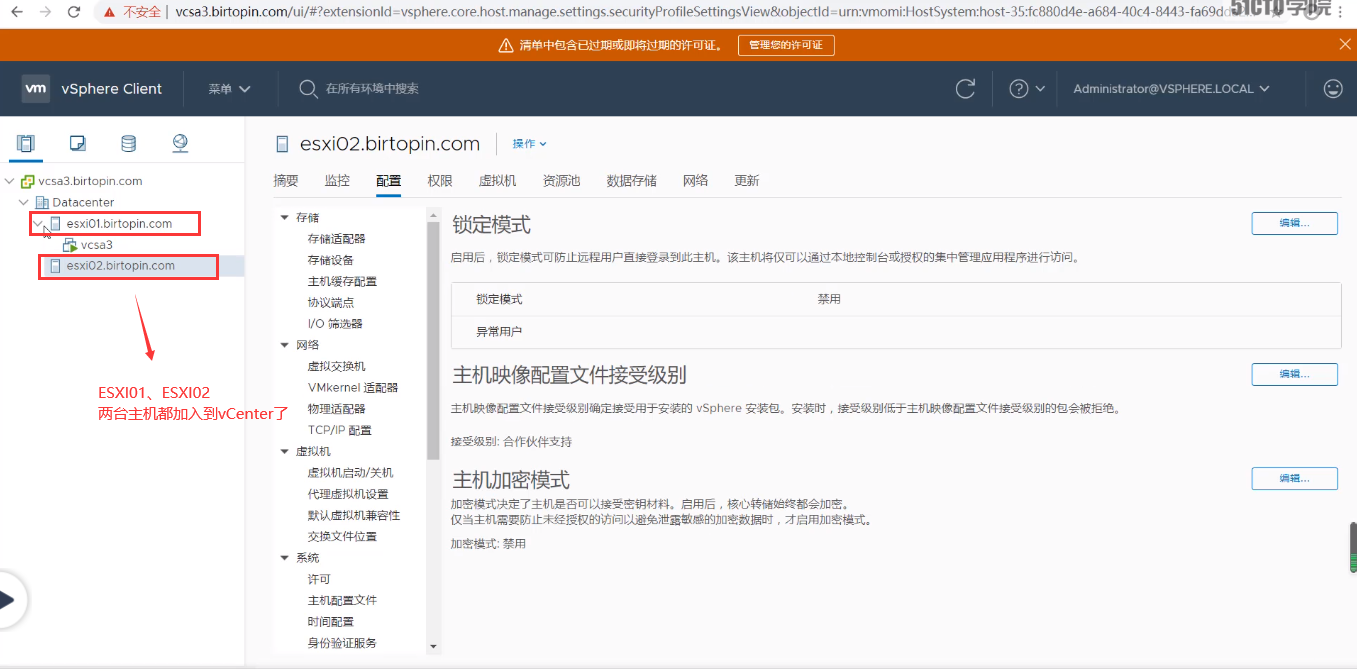
Task: Open I/O 筛选器 in the settings list
Action: point(335,324)
